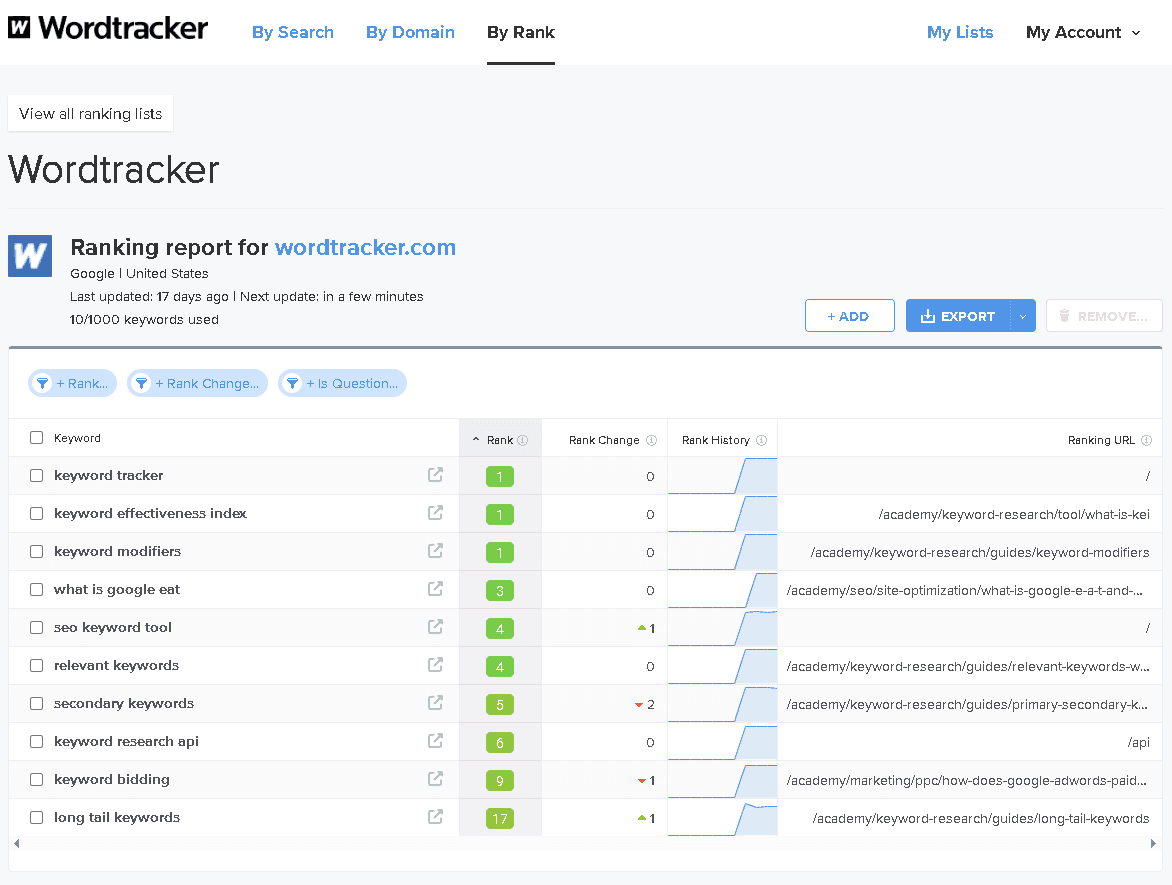Open external link for 'keyword bidding' row

click(435, 779)
